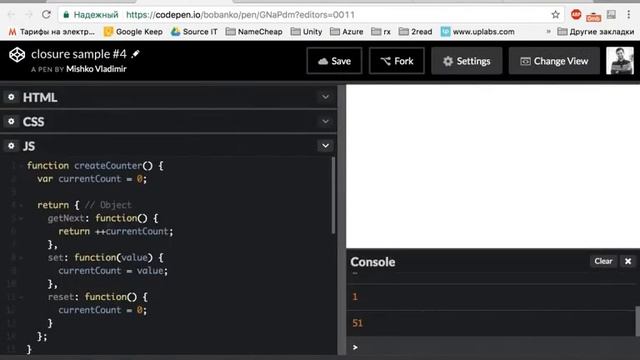Click the CSS panel title
This screenshot has width=640, height=360.
(x=33, y=122)
